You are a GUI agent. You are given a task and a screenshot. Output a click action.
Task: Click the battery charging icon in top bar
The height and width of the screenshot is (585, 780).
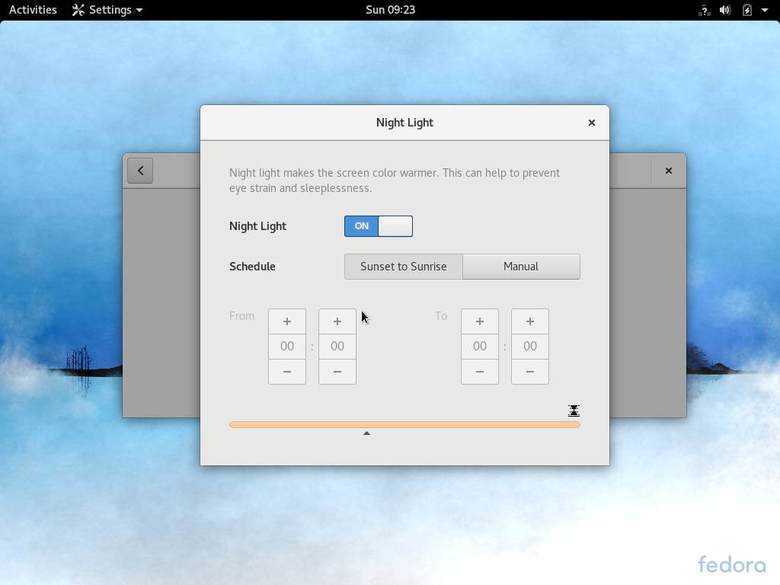[x=746, y=10]
